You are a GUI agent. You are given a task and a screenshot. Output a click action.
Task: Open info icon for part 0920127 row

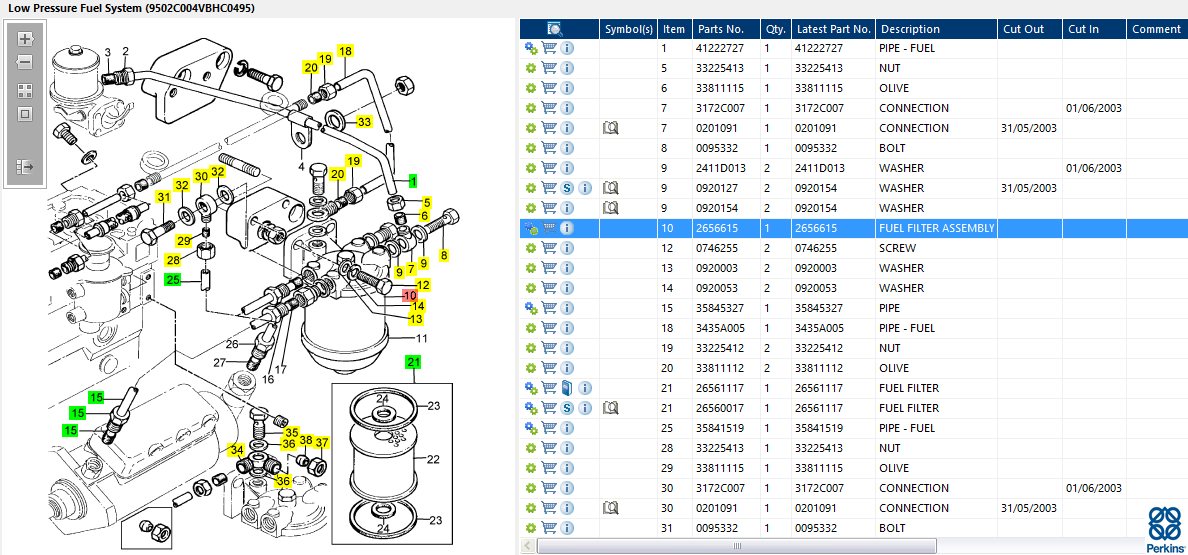point(585,188)
